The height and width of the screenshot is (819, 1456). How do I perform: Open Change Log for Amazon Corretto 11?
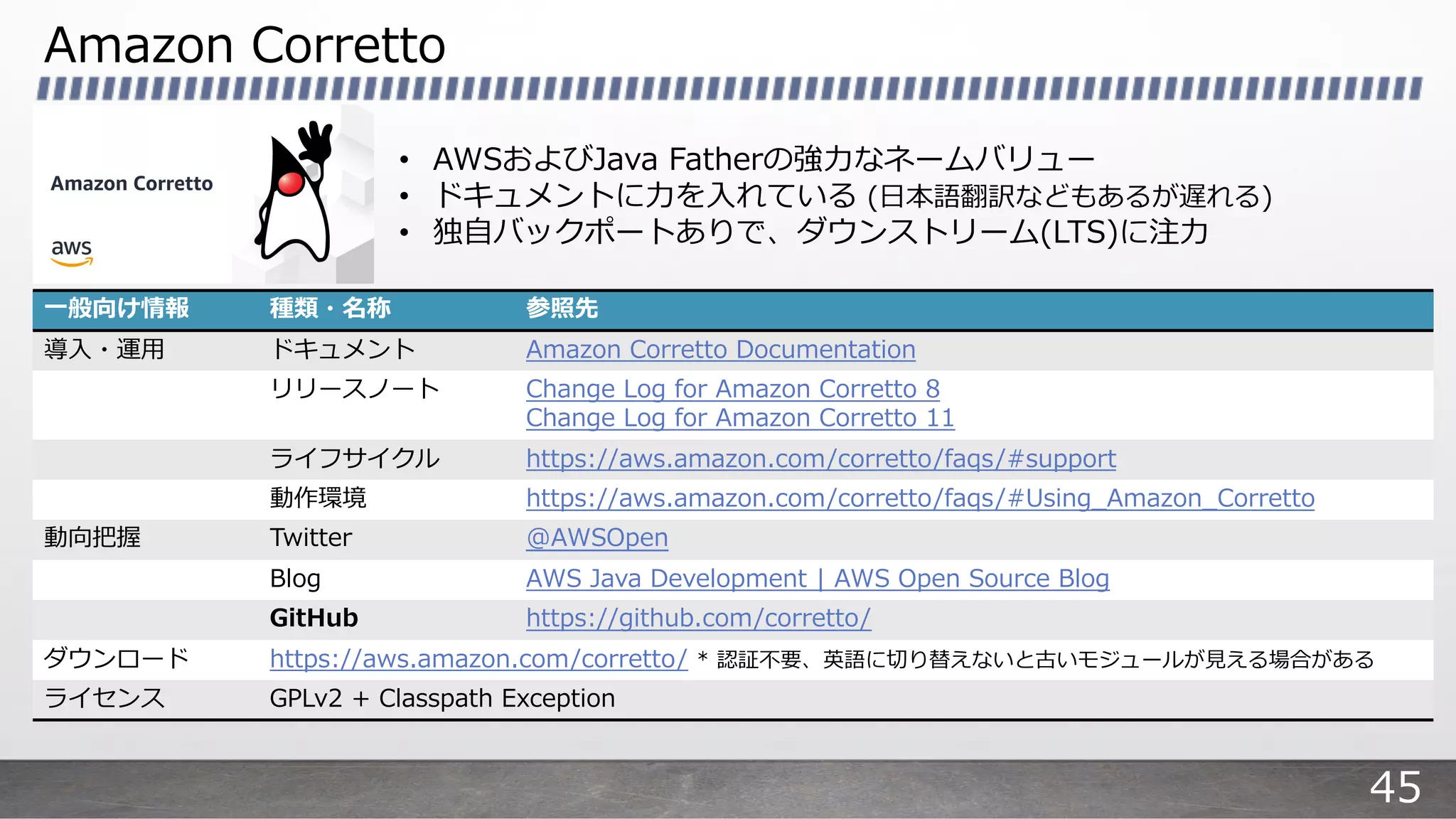(740, 418)
